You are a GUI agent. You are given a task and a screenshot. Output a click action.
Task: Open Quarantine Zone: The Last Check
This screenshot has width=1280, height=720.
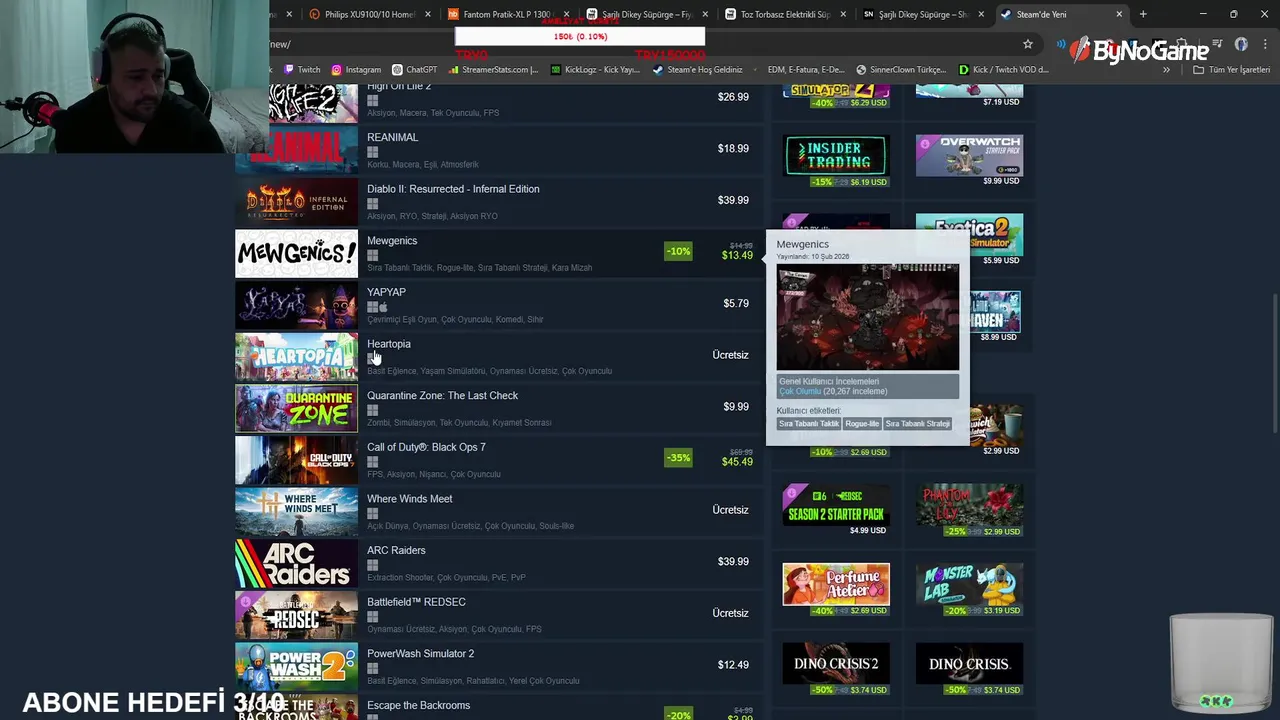pos(499,407)
